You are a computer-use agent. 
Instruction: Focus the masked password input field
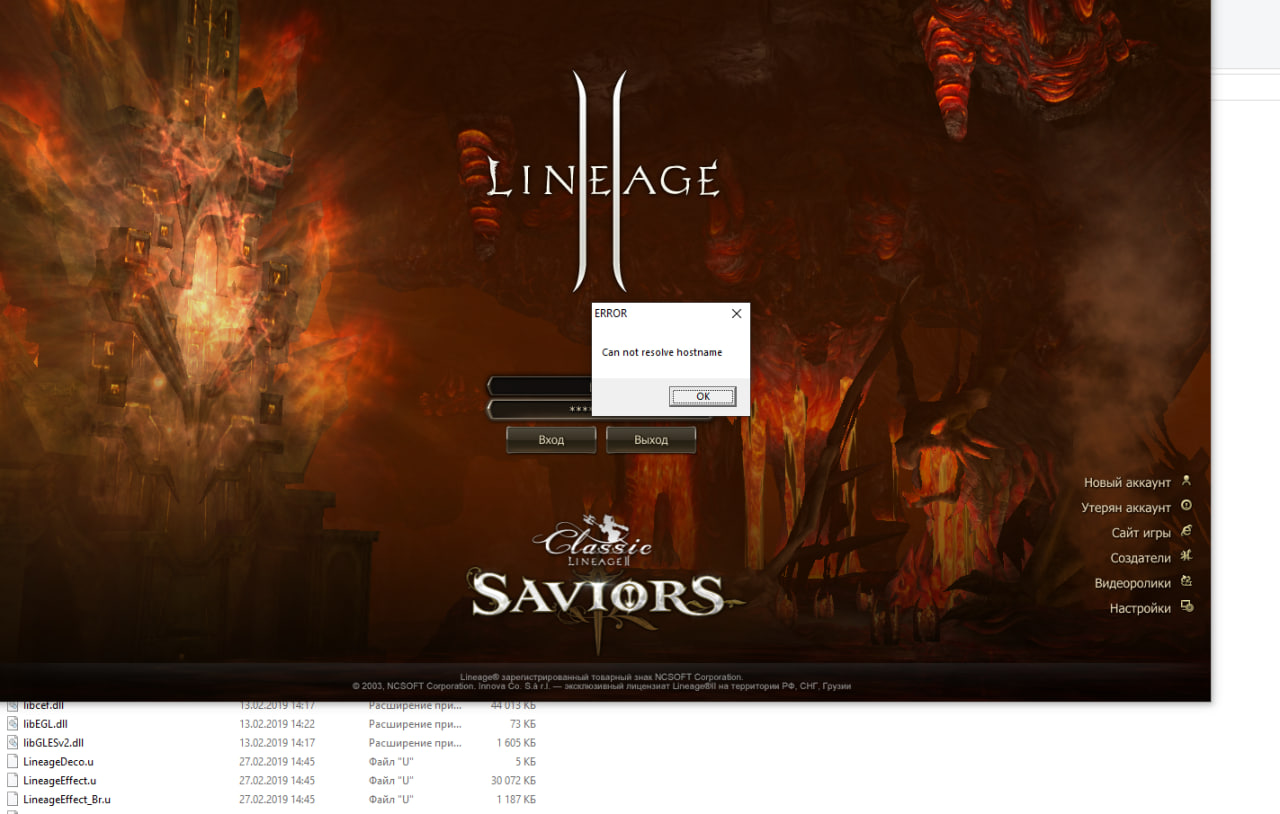539,409
